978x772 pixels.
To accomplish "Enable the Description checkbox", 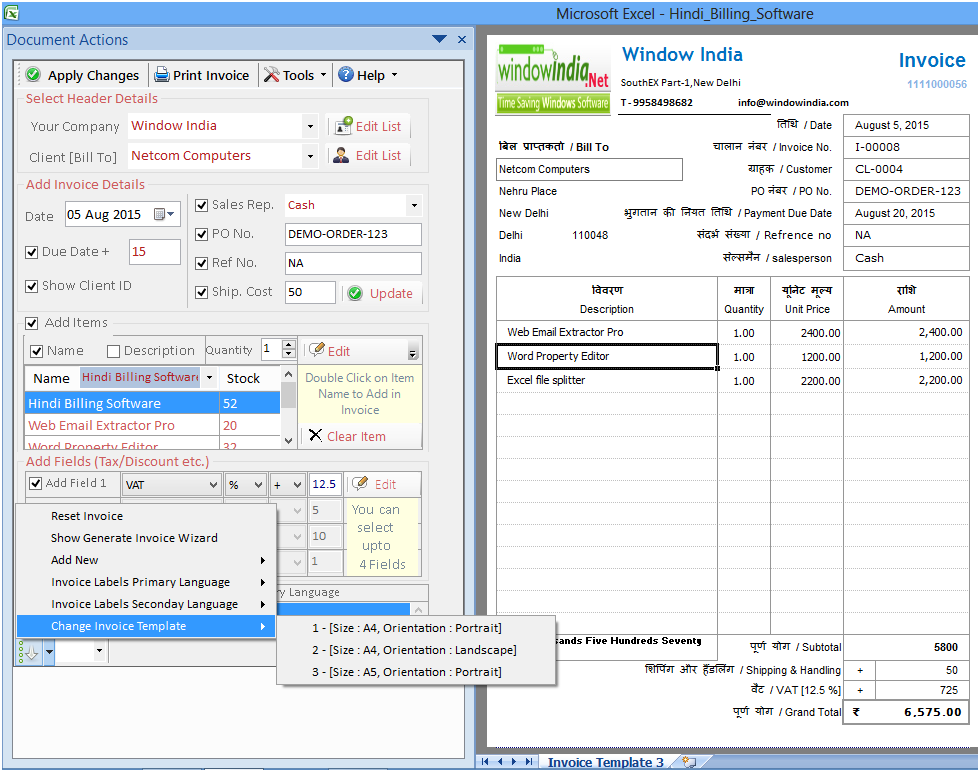I will 113,351.
